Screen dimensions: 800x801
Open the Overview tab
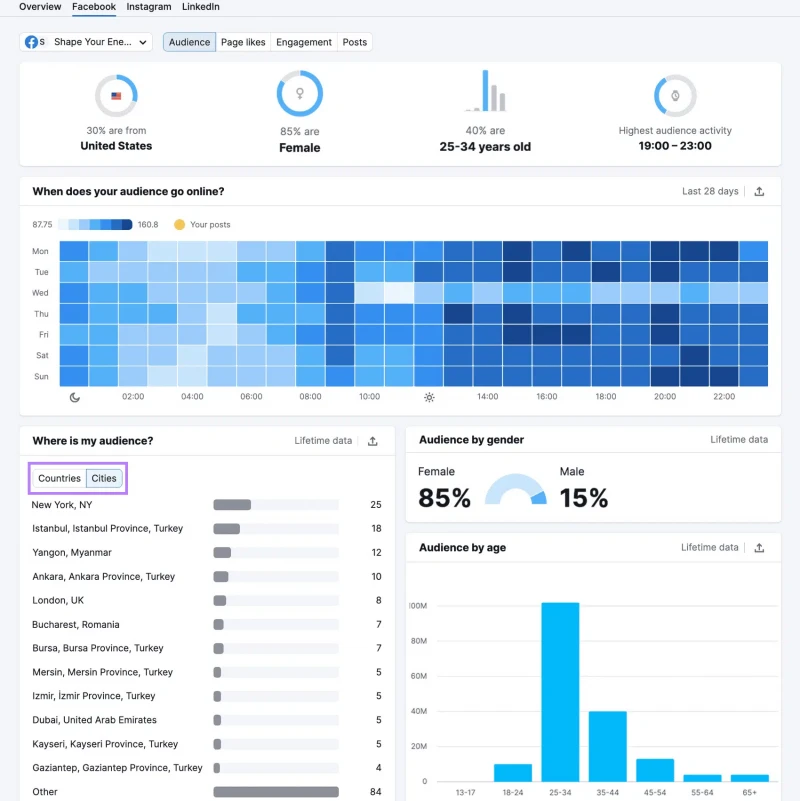coord(40,7)
